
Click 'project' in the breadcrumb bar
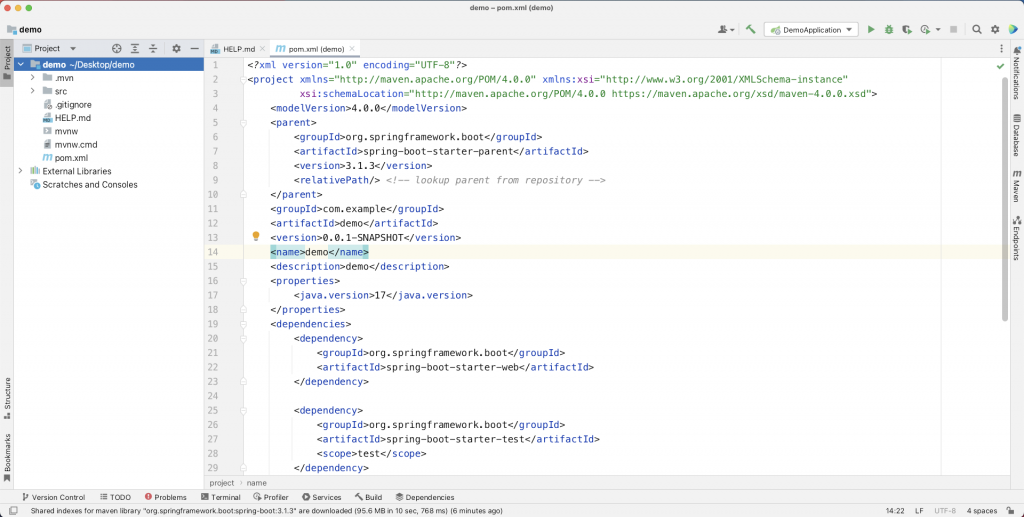tap(221, 483)
